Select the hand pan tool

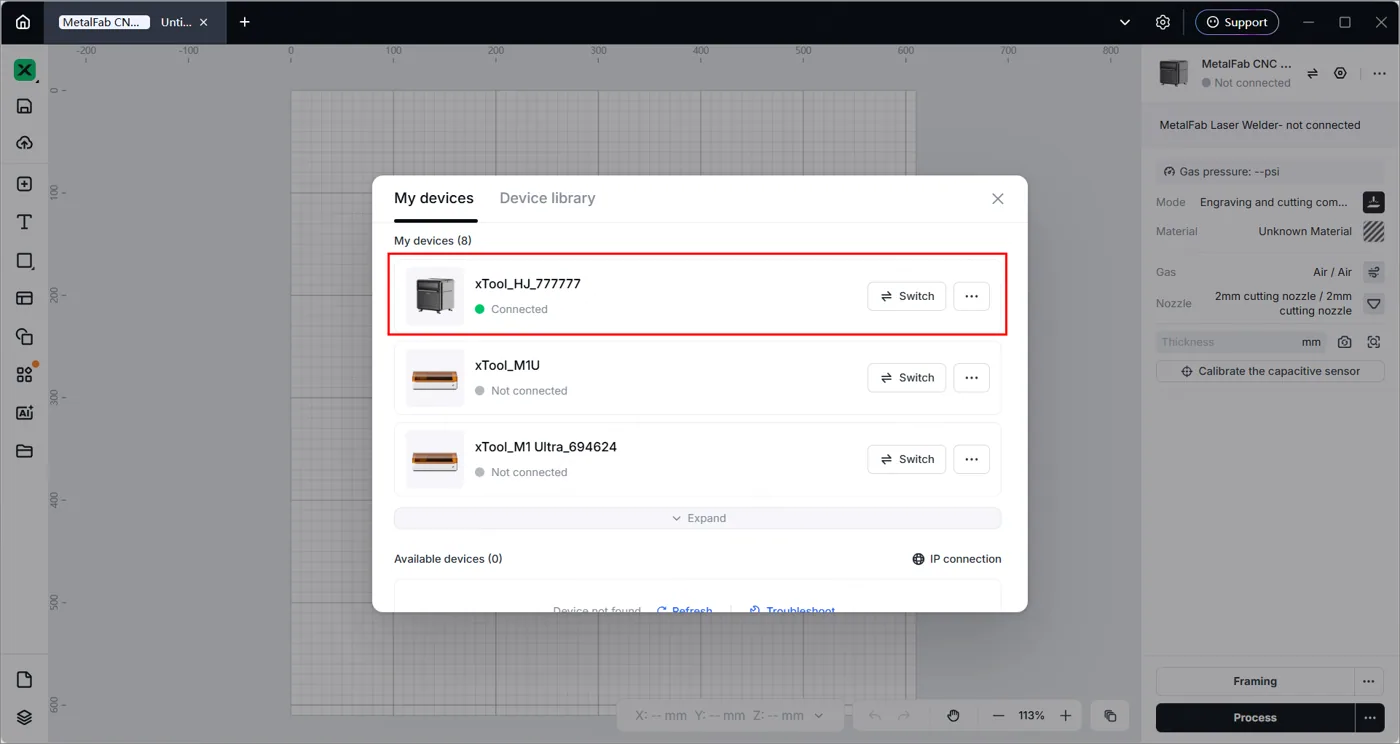tap(953, 716)
